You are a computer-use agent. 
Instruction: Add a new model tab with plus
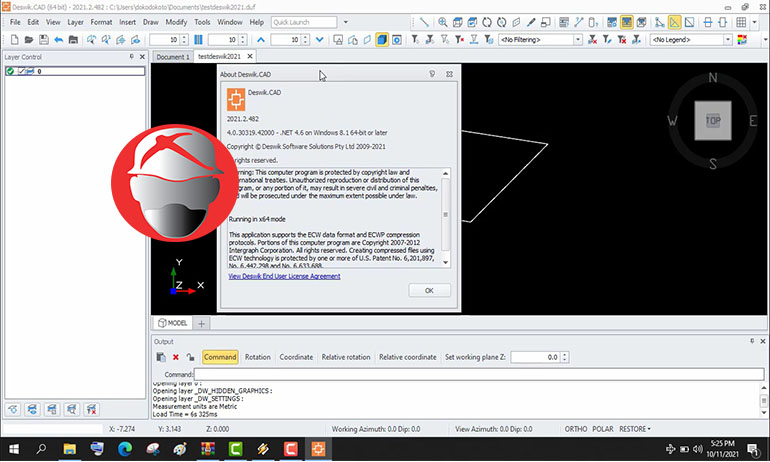click(x=201, y=323)
